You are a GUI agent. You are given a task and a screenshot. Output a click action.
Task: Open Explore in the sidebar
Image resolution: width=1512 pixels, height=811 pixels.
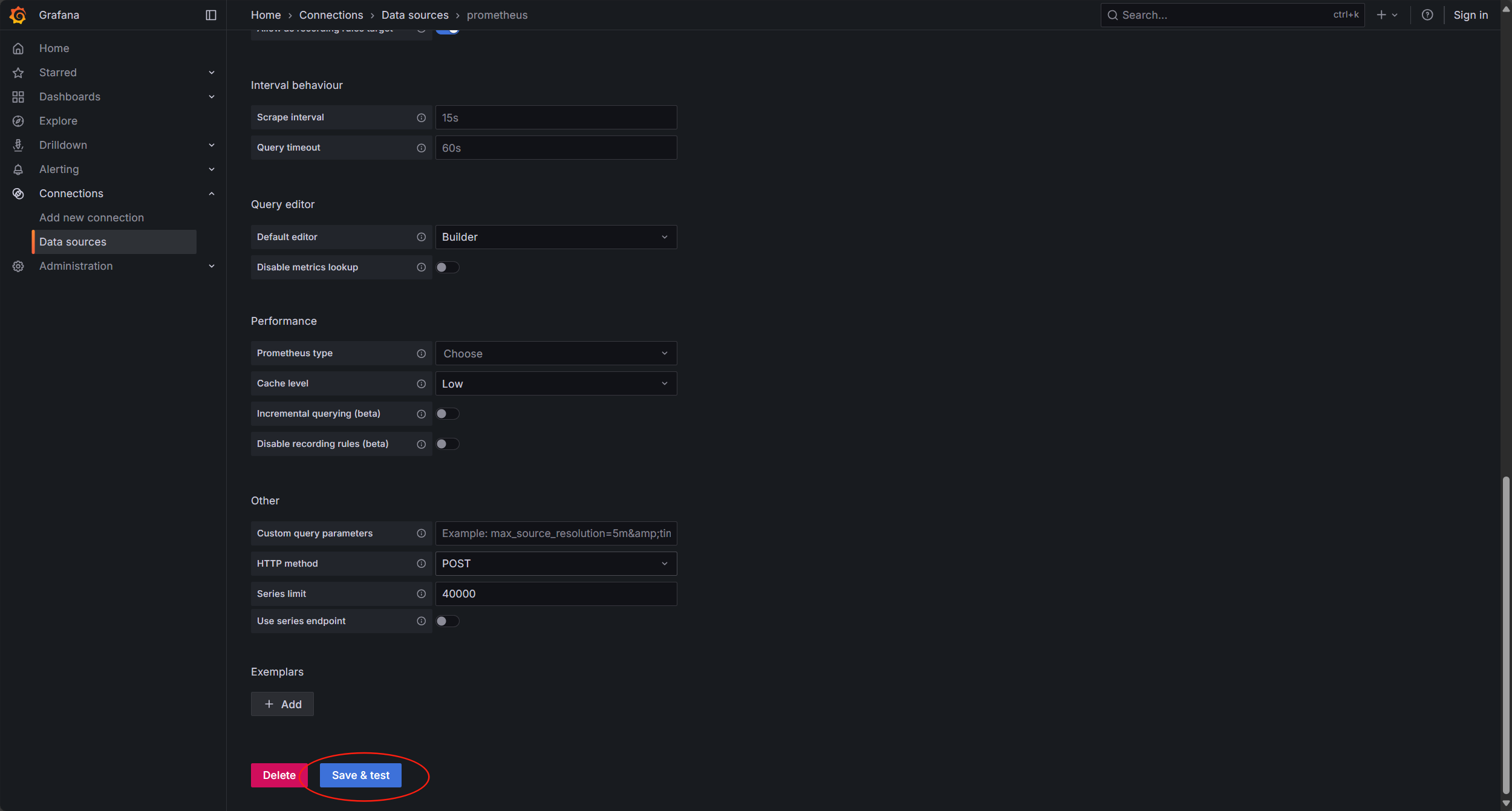point(58,121)
